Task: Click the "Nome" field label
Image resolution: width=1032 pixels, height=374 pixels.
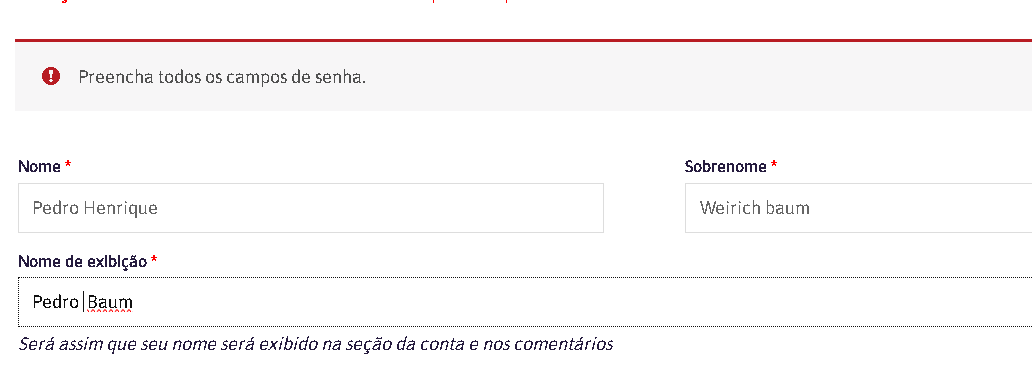Action: 39,167
